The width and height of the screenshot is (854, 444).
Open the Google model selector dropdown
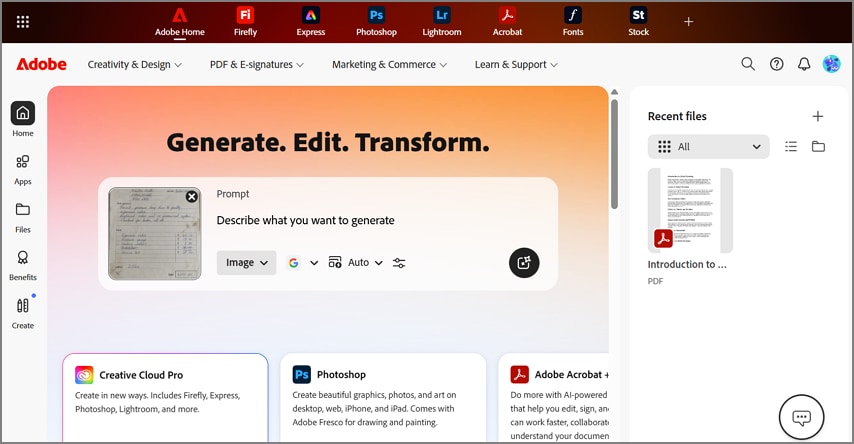pos(302,263)
